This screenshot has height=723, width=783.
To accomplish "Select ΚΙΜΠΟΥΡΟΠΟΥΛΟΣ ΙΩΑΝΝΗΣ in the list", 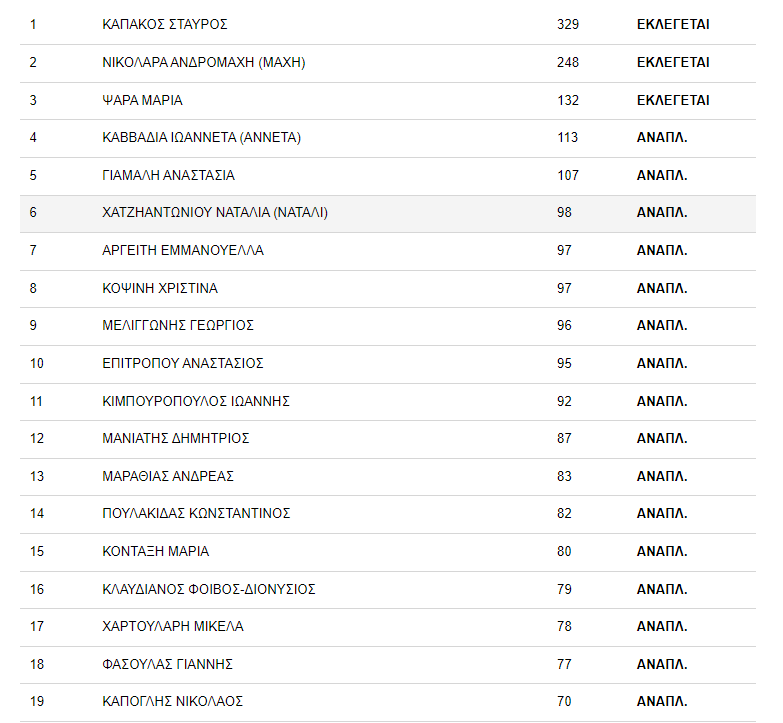I will 196,401.
